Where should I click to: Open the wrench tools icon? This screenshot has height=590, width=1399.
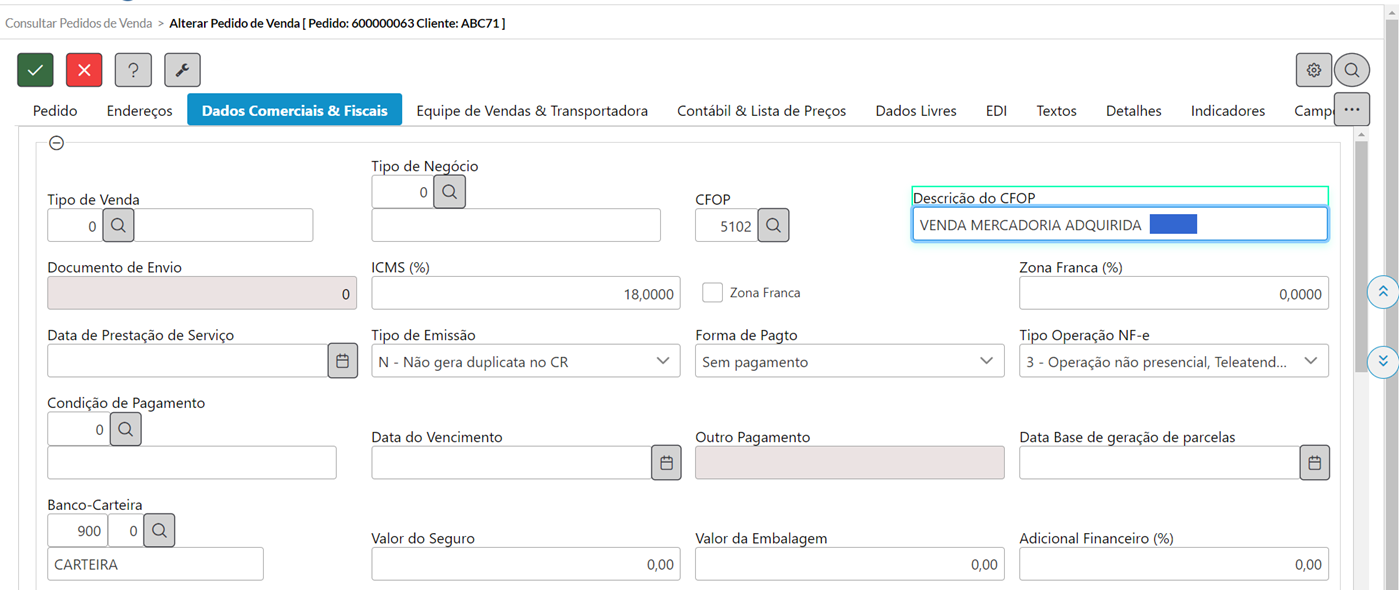pyautogui.click(x=182, y=70)
